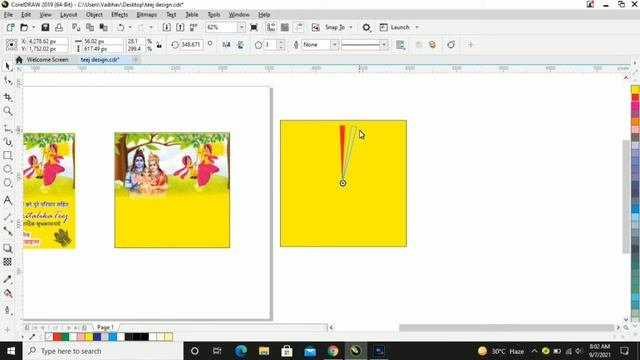Toggle the Show grid button
640x360 pixels.
[285, 27]
